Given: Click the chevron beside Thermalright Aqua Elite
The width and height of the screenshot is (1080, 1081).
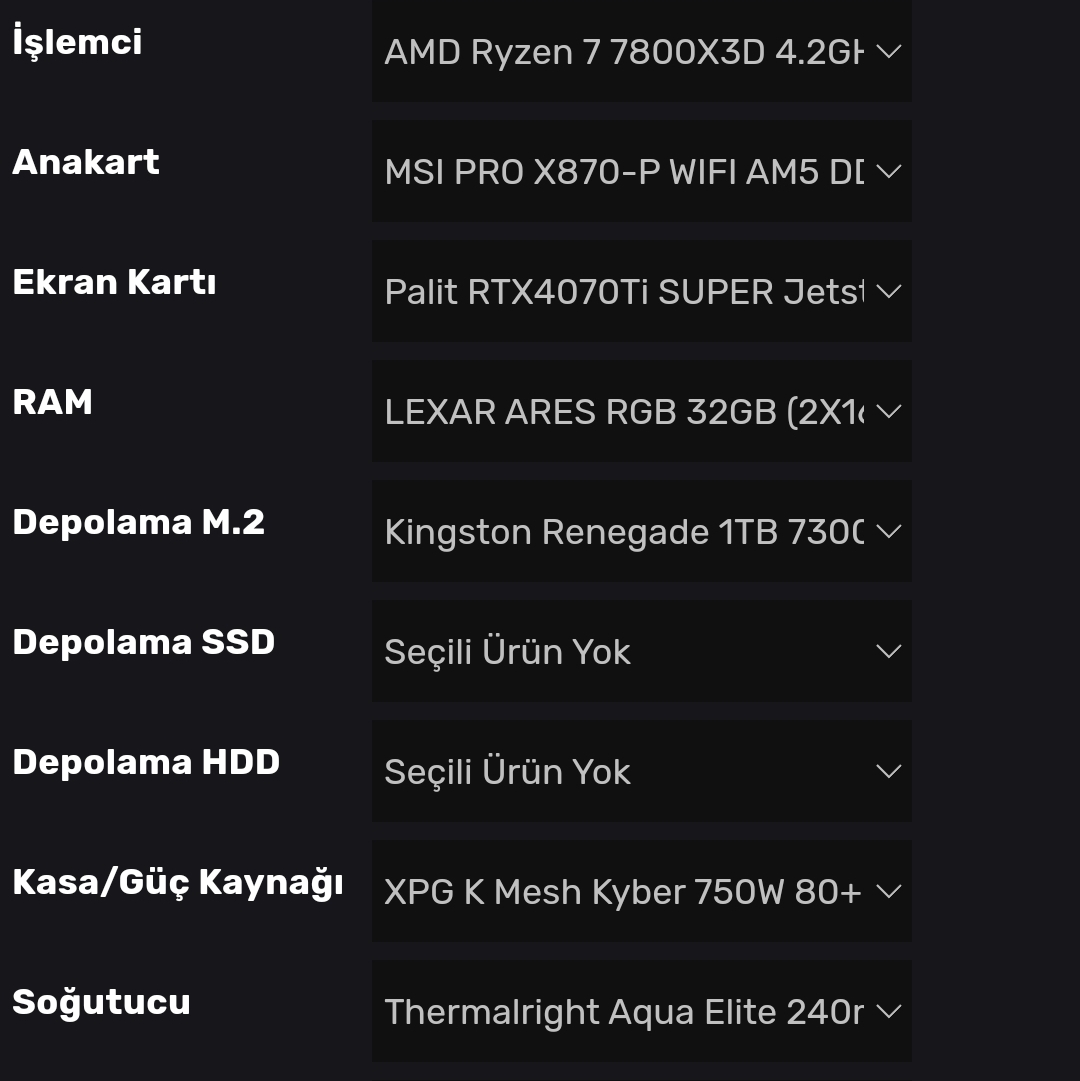Looking at the screenshot, I should (x=888, y=1011).
